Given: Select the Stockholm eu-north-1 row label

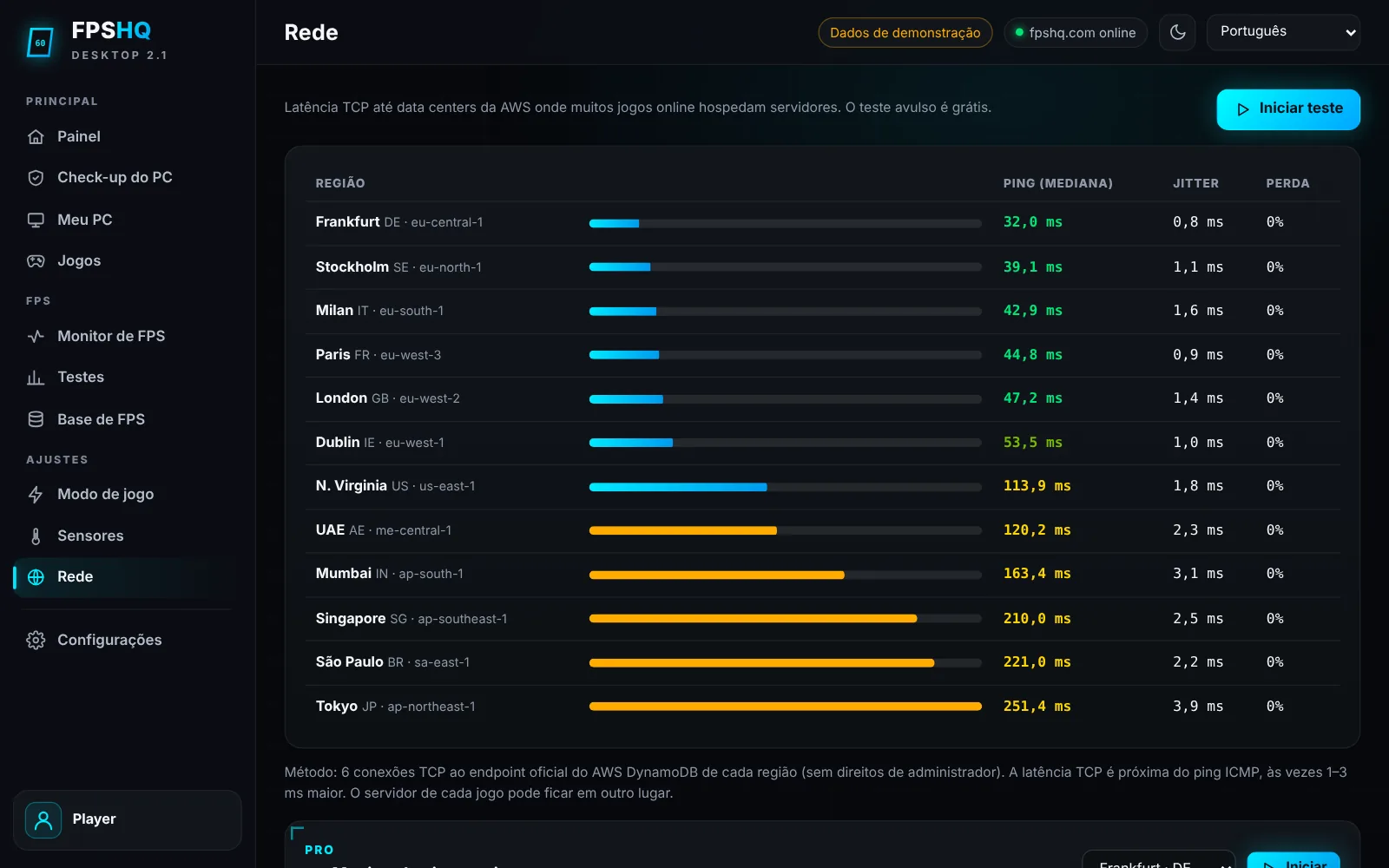Looking at the screenshot, I should click(x=398, y=267).
